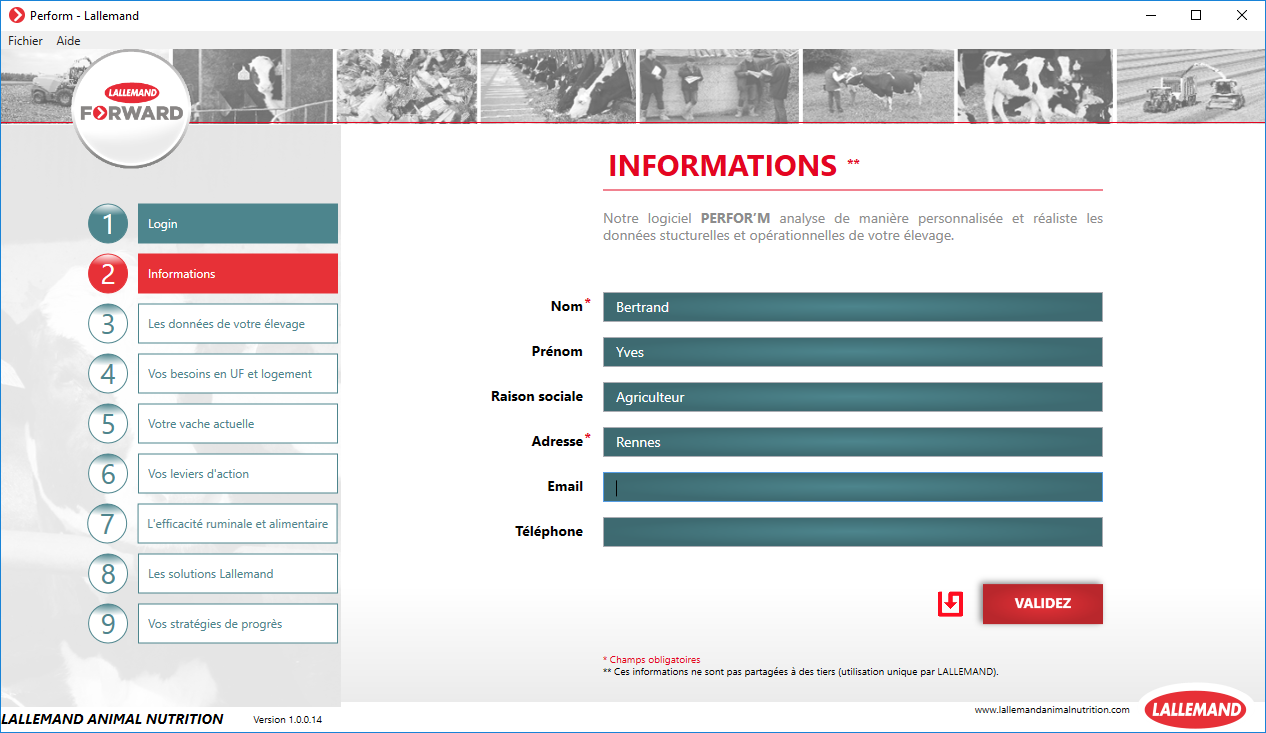Go to the Login step
Viewport: 1266px width, 733px height.
coord(238,224)
